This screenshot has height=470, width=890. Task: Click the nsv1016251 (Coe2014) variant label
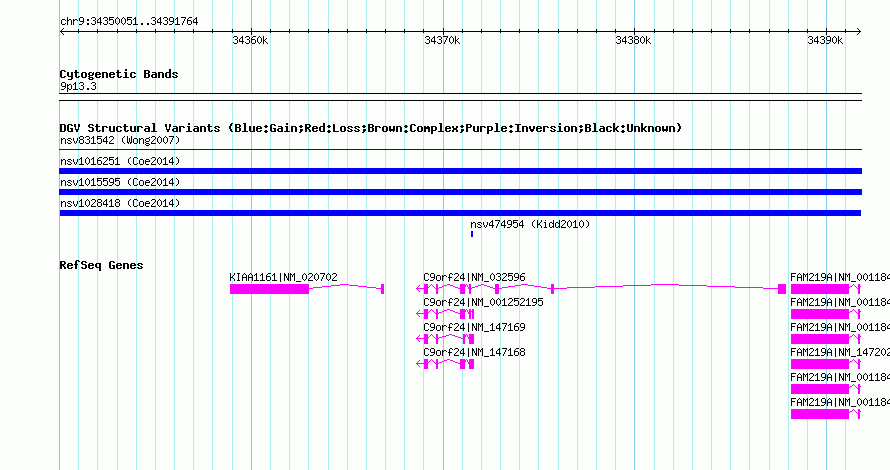[120, 161]
